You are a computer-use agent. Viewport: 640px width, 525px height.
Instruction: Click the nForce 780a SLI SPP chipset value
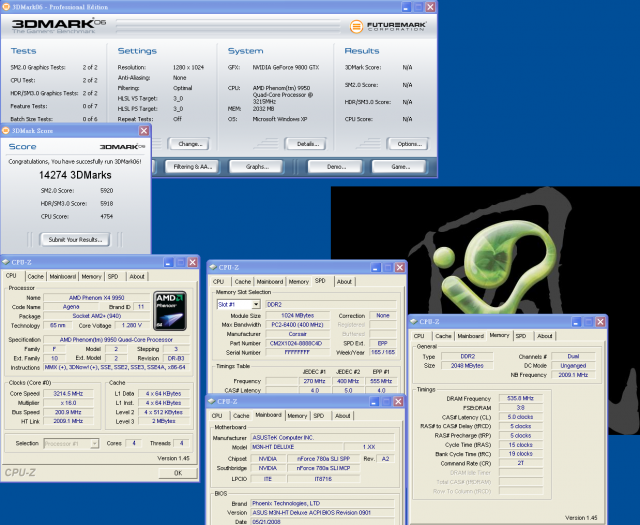(323, 459)
